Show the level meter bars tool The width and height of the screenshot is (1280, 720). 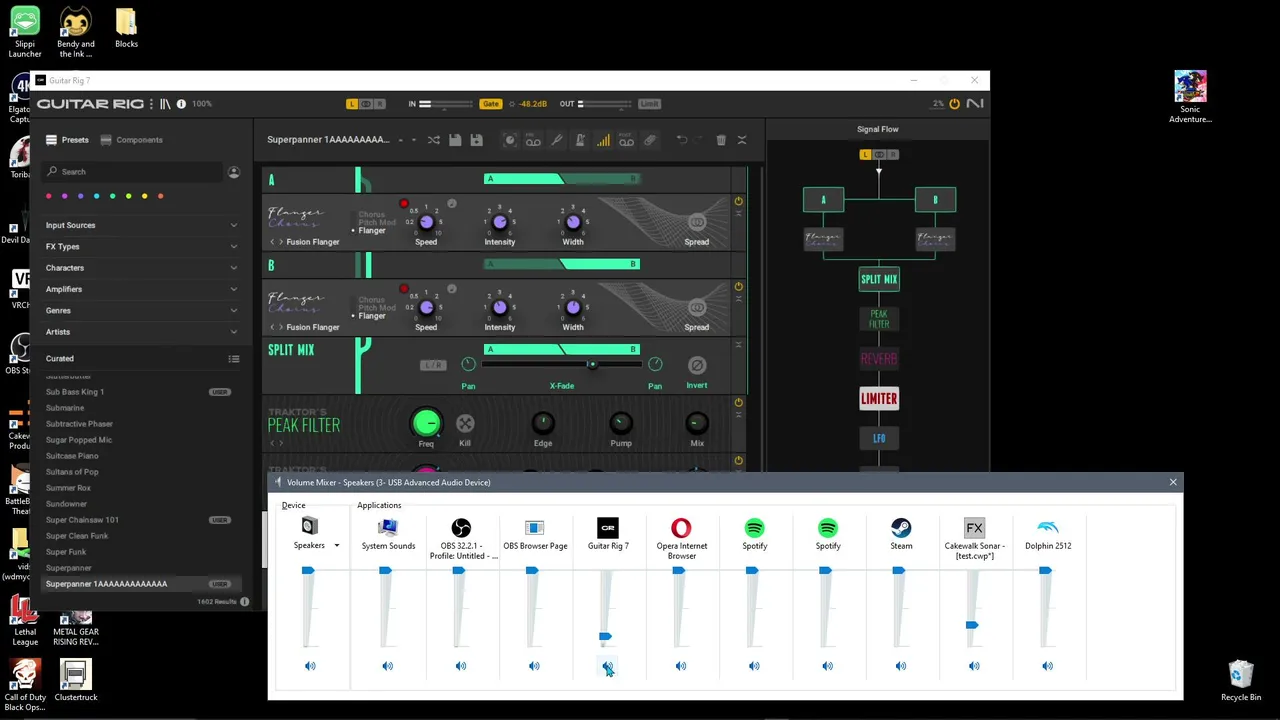(x=603, y=140)
